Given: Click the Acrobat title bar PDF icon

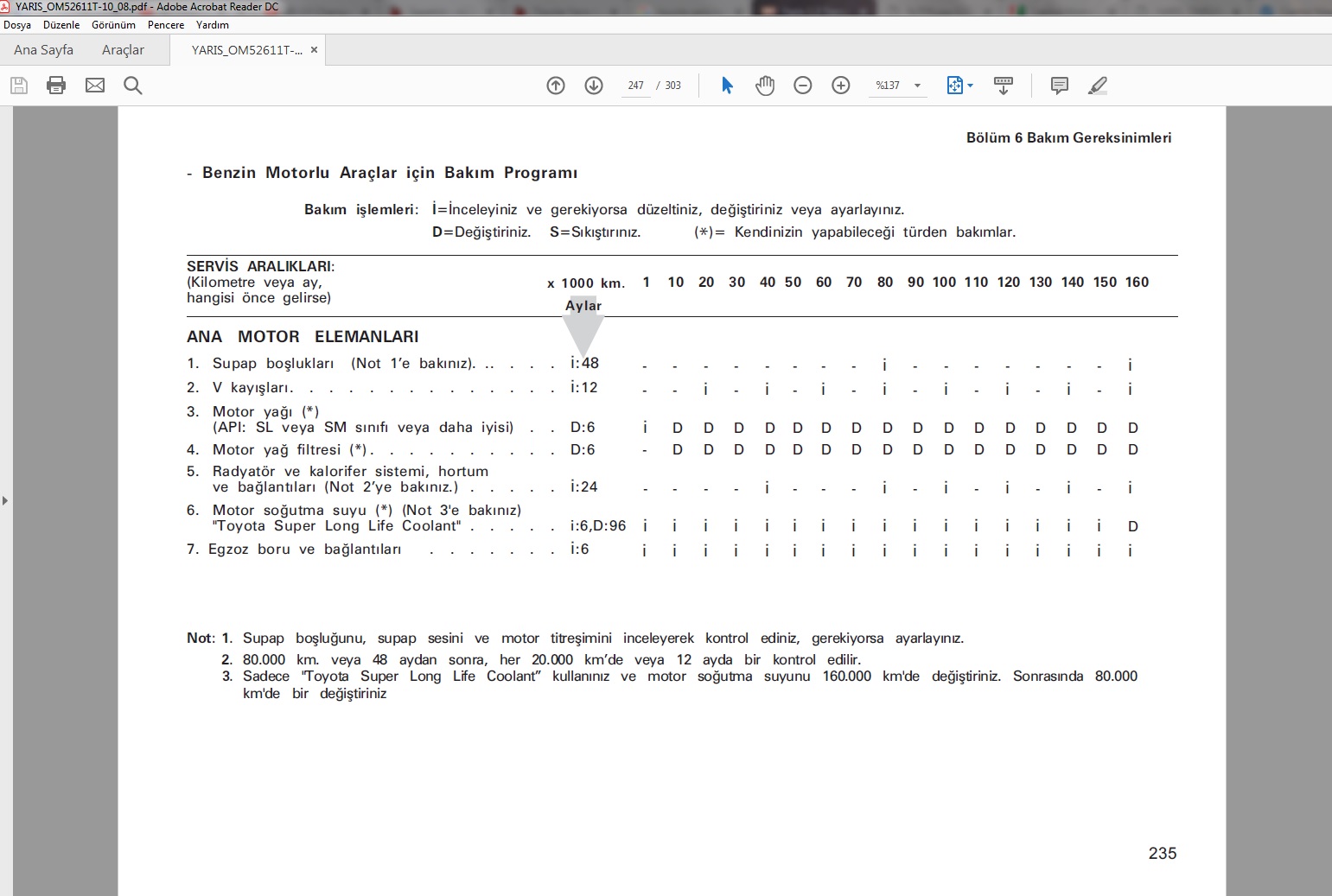Looking at the screenshot, I should [5, 6].
